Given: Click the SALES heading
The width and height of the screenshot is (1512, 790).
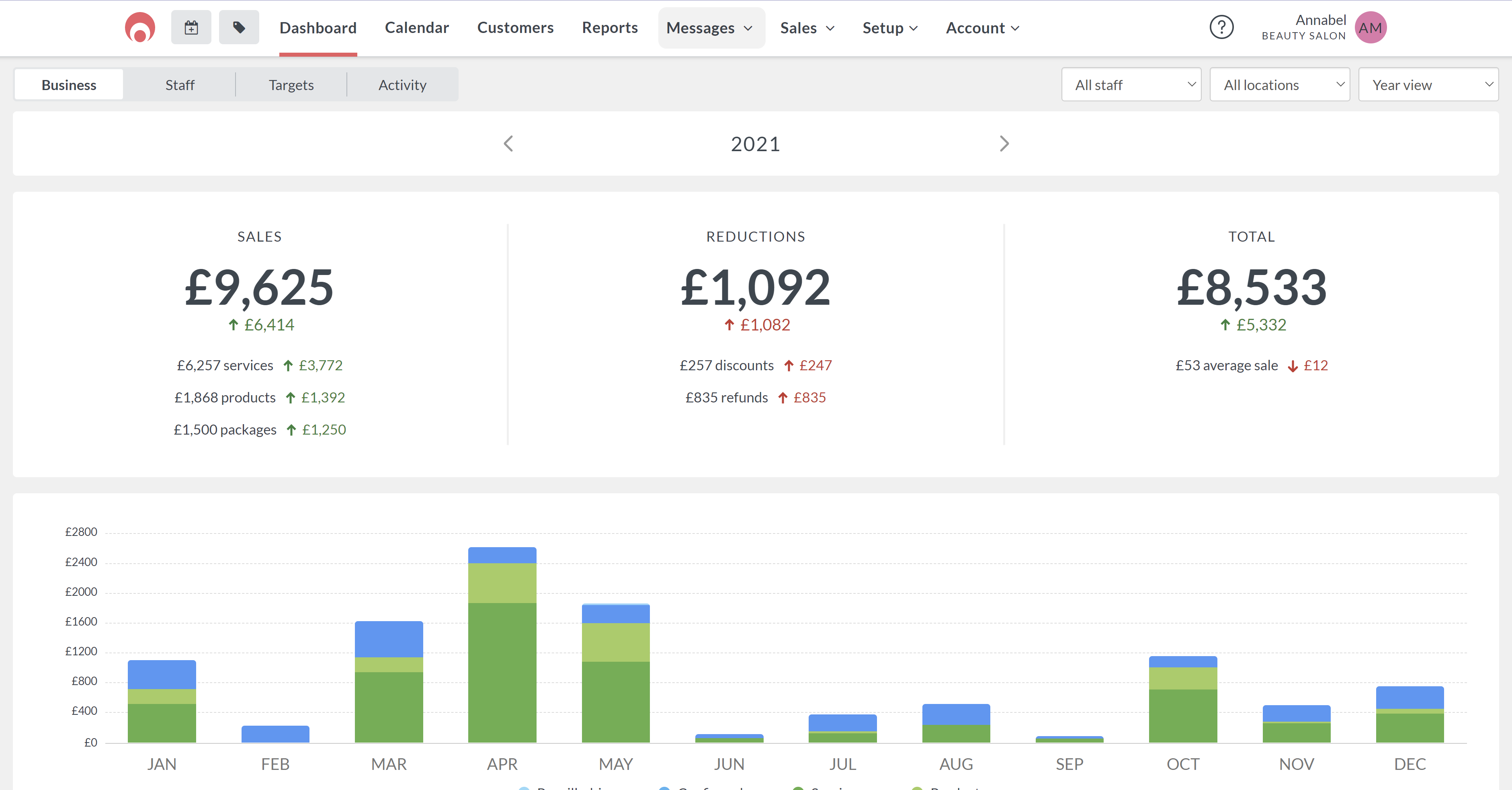Looking at the screenshot, I should [259, 236].
